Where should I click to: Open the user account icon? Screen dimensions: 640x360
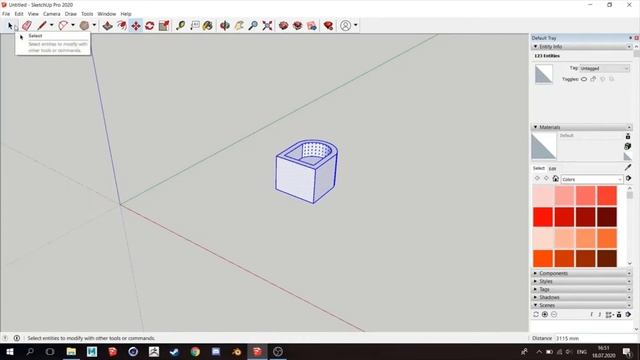pos(345,26)
